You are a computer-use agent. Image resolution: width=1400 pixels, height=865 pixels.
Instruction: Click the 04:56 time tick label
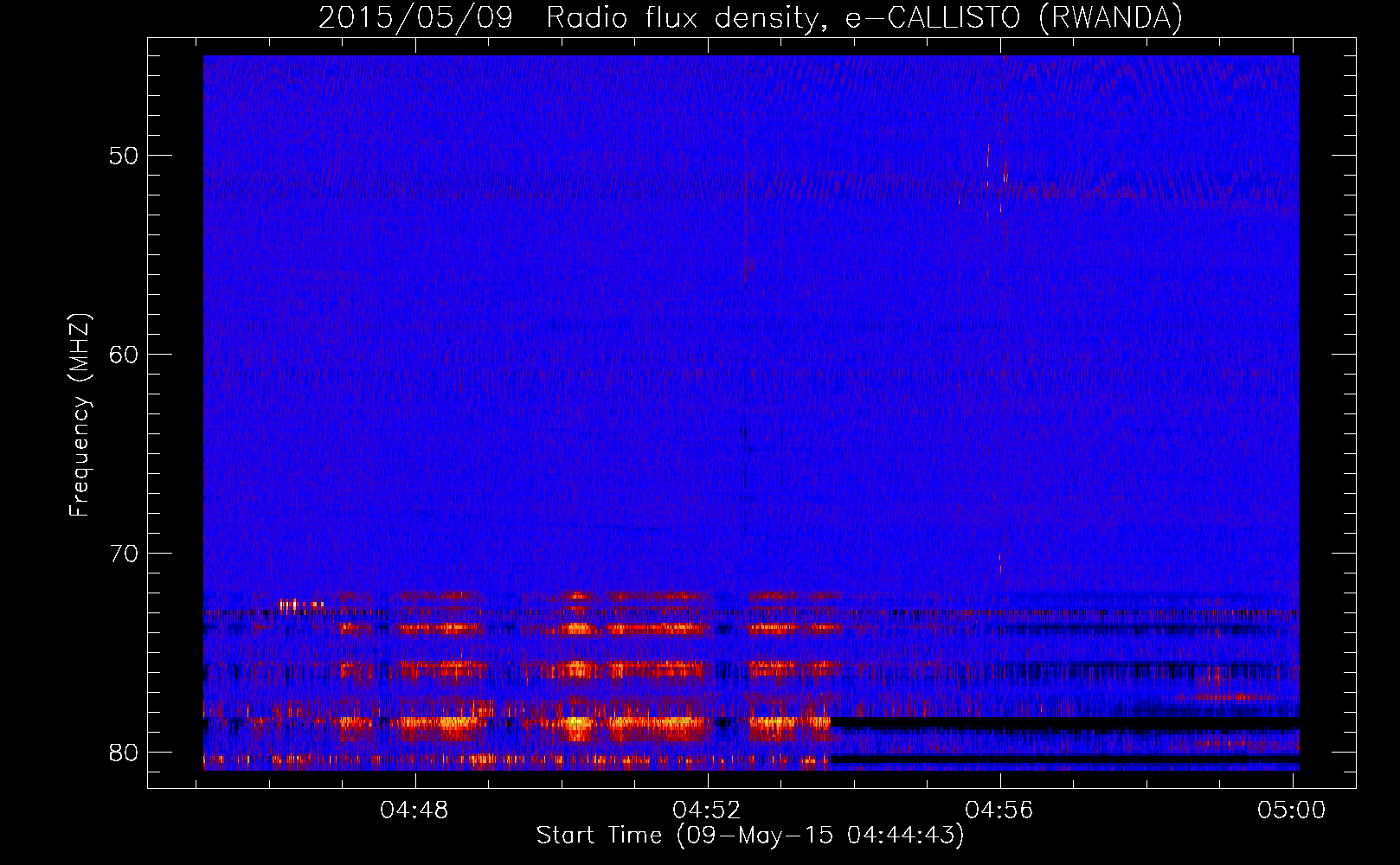(x=999, y=811)
